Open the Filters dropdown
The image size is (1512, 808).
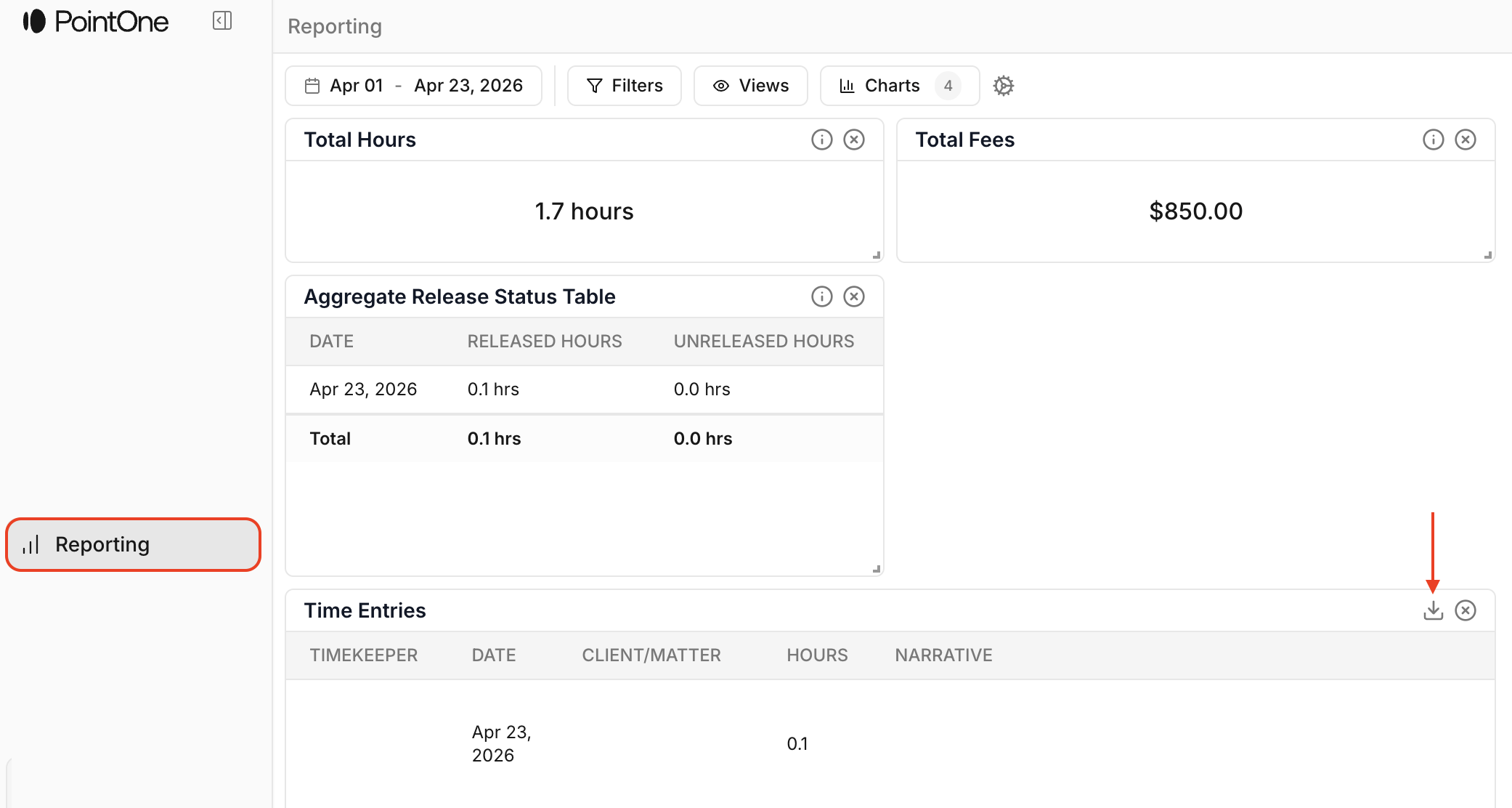625,86
